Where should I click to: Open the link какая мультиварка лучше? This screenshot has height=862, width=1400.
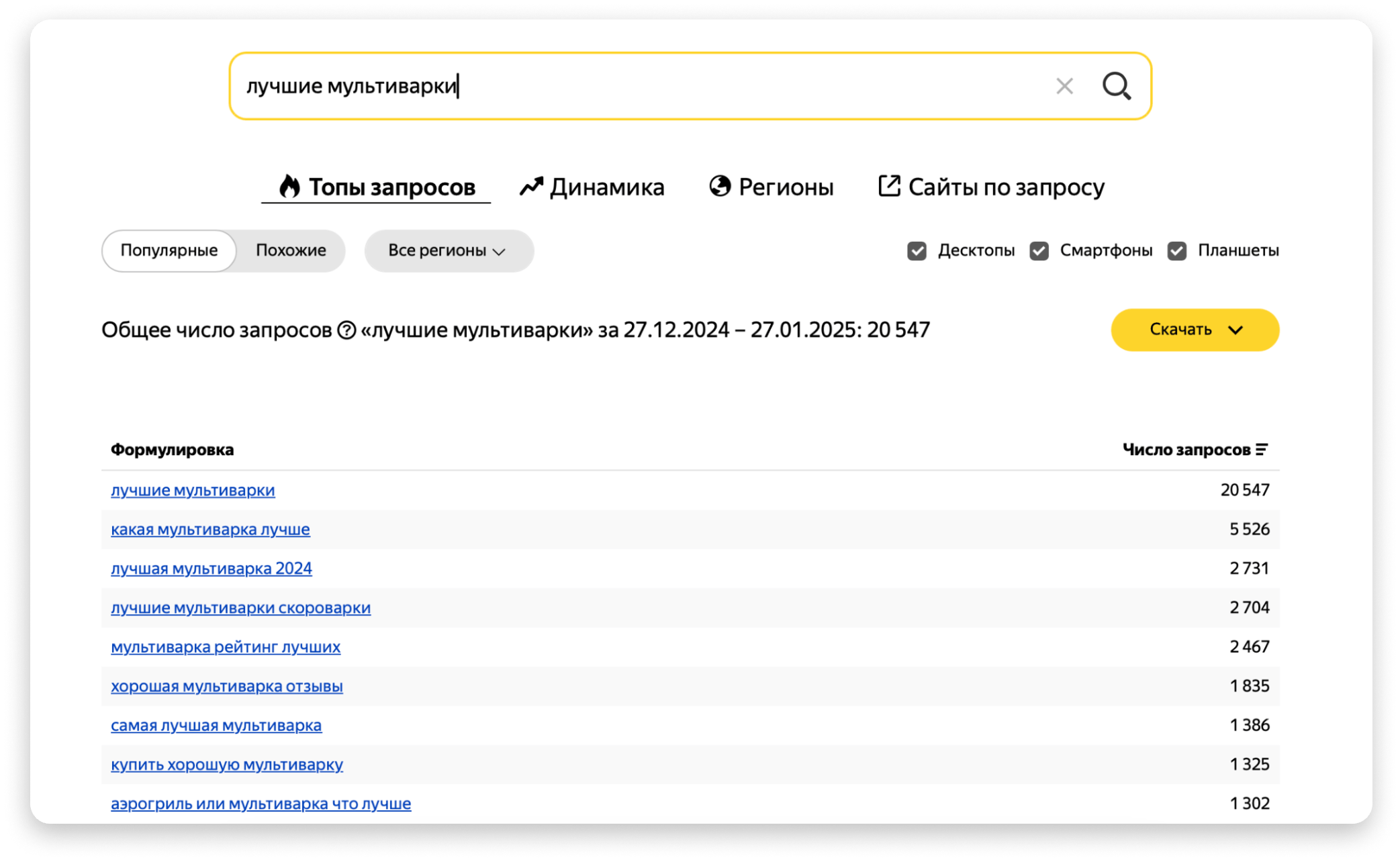[210, 530]
